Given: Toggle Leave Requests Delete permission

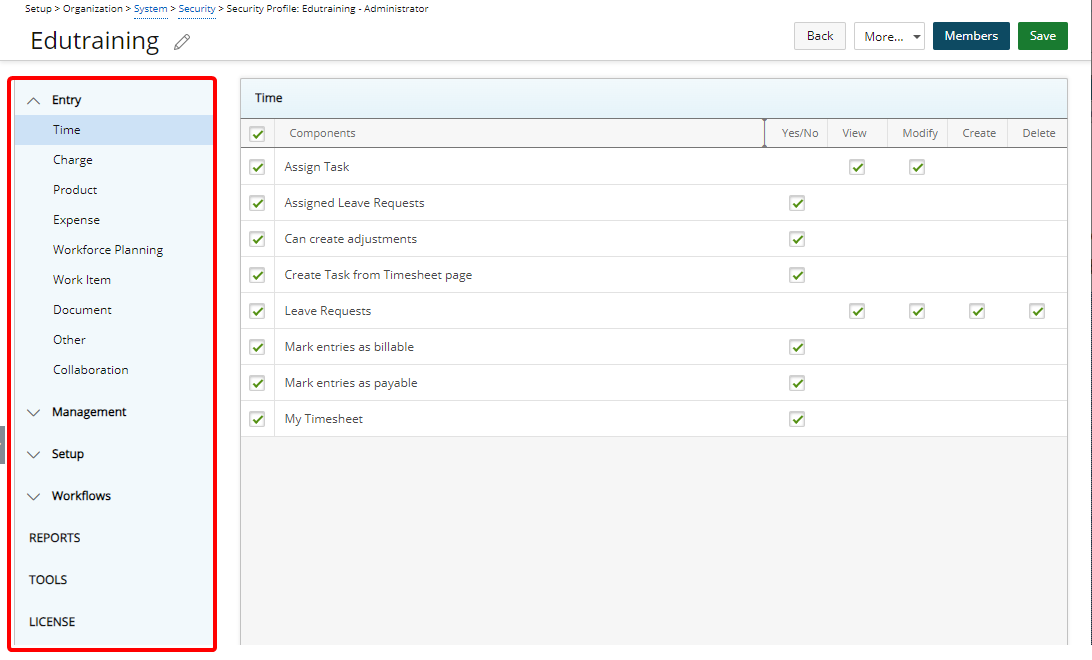Looking at the screenshot, I should click(1037, 311).
